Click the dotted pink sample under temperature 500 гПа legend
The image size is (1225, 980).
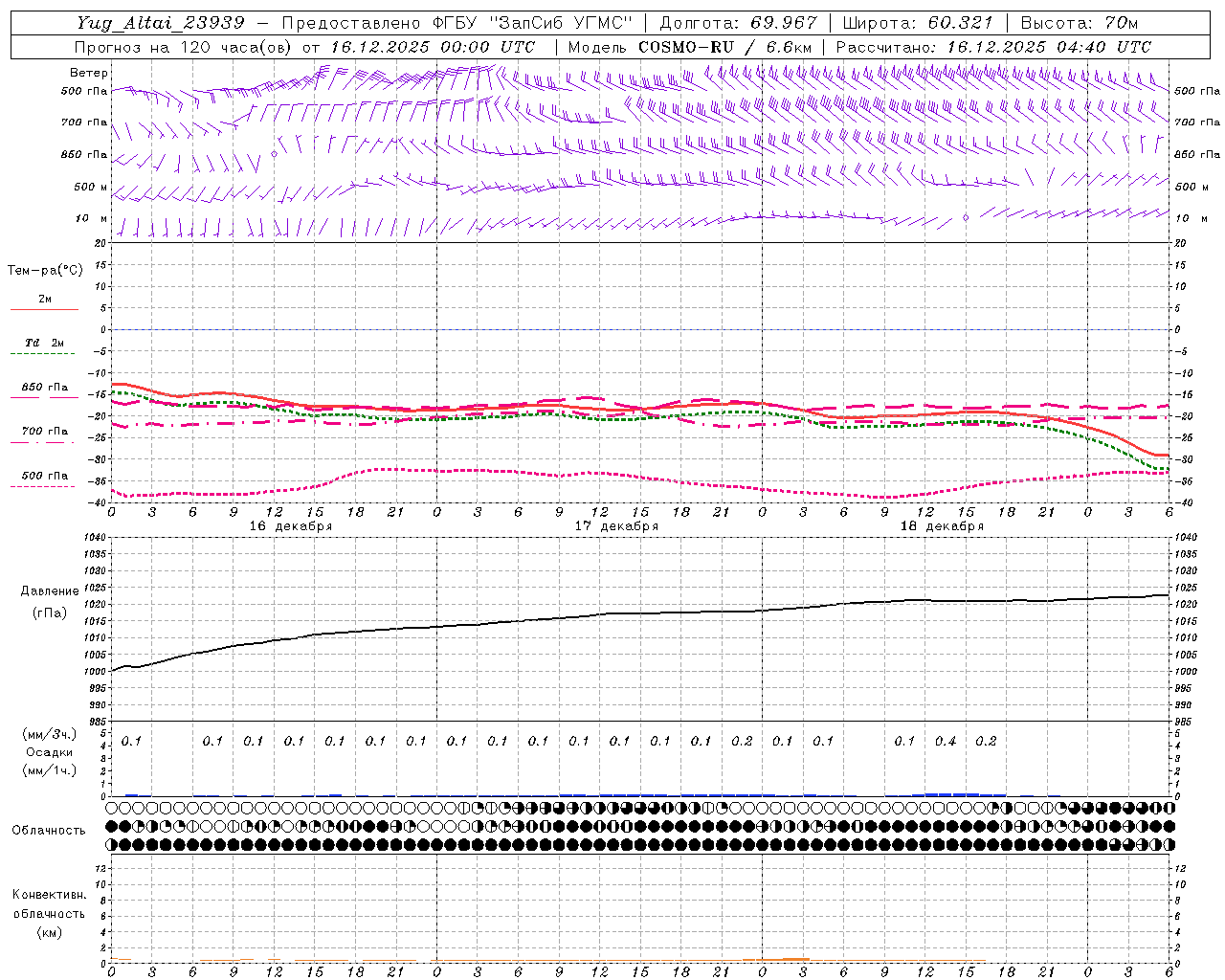tap(43, 486)
